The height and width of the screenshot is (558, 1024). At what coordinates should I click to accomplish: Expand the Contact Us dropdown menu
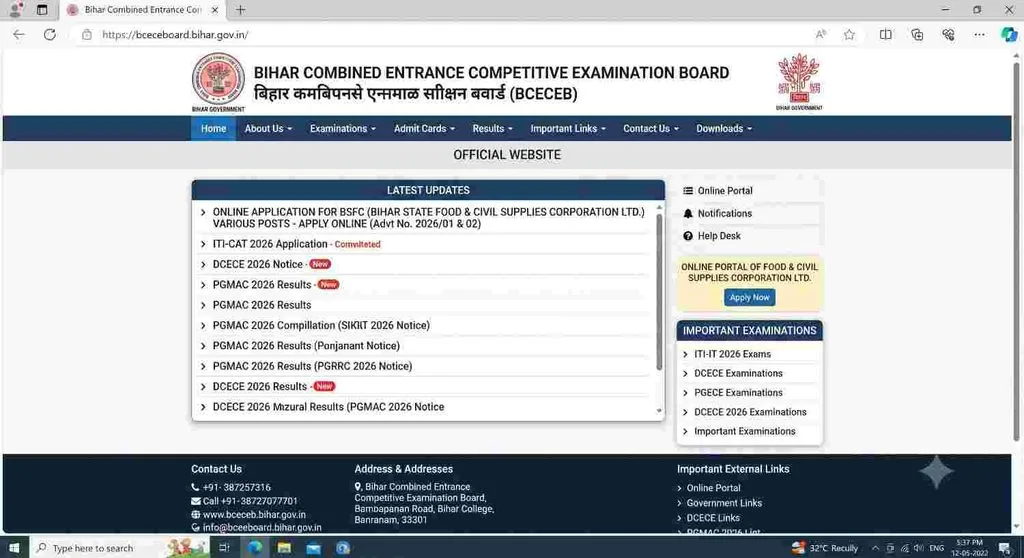(x=651, y=129)
